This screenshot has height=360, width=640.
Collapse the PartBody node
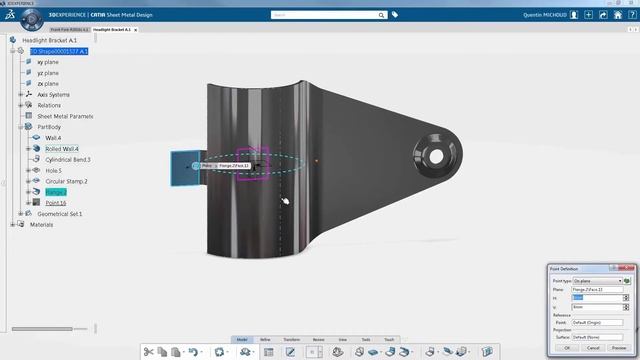[x=20, y=127]
